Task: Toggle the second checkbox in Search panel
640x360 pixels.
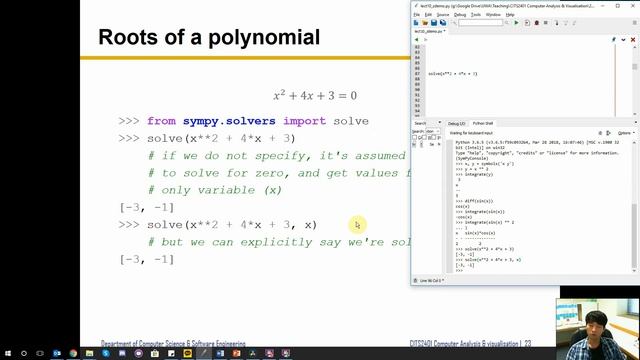Action: [x=424, y=137]
